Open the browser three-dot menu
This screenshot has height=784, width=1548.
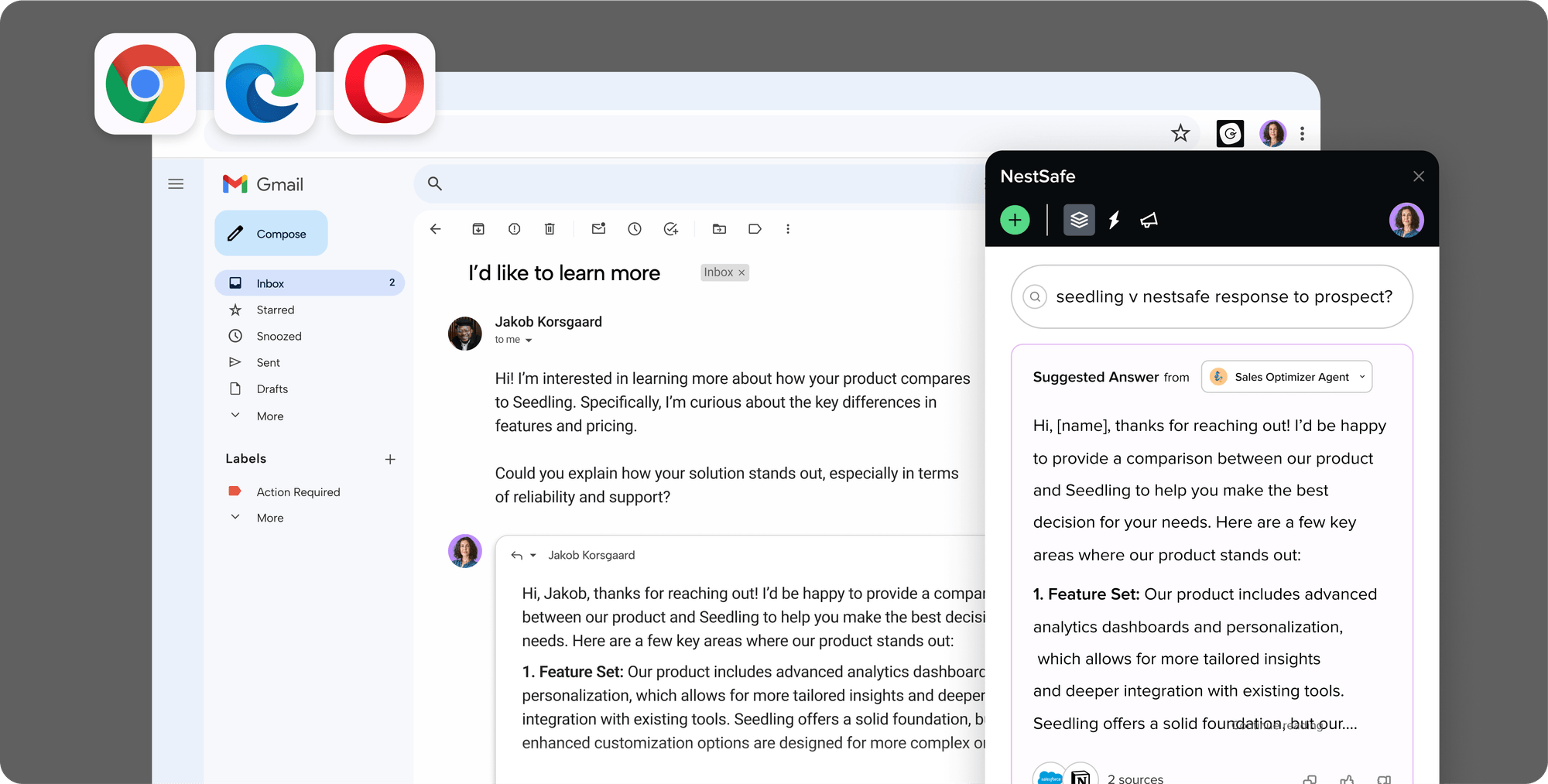coord(1303,133)
